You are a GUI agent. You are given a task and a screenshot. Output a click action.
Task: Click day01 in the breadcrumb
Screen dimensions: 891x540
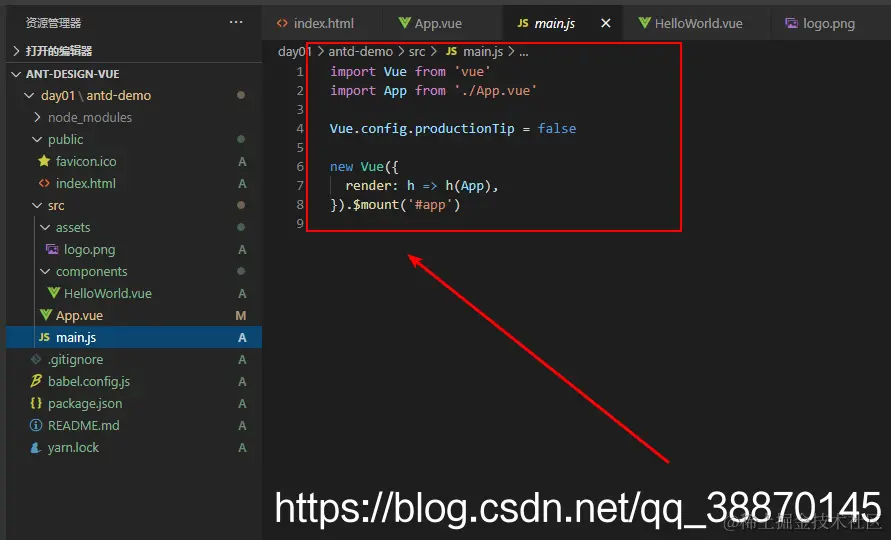[294, 51]
